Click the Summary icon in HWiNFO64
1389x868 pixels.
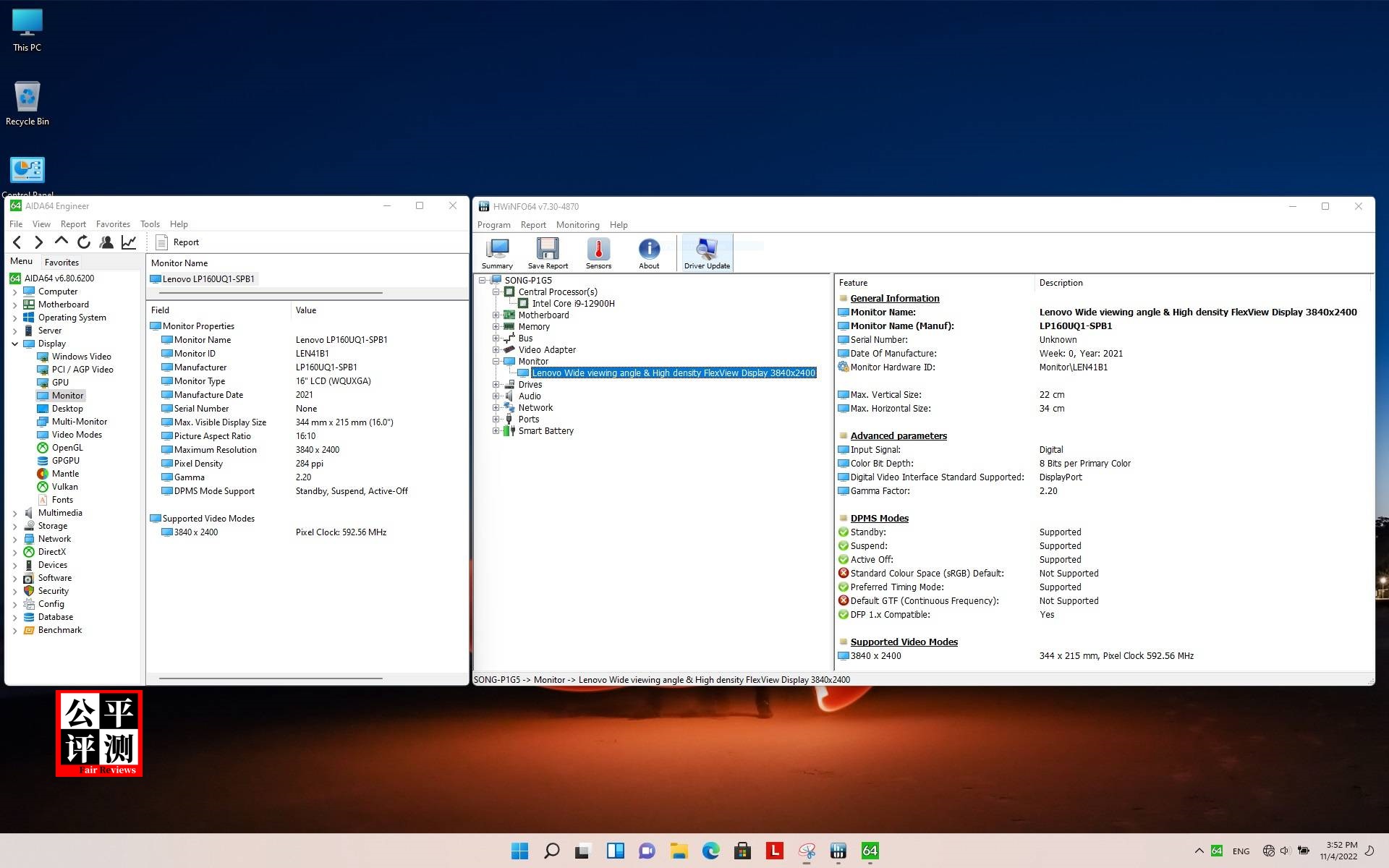pos(496,252)
